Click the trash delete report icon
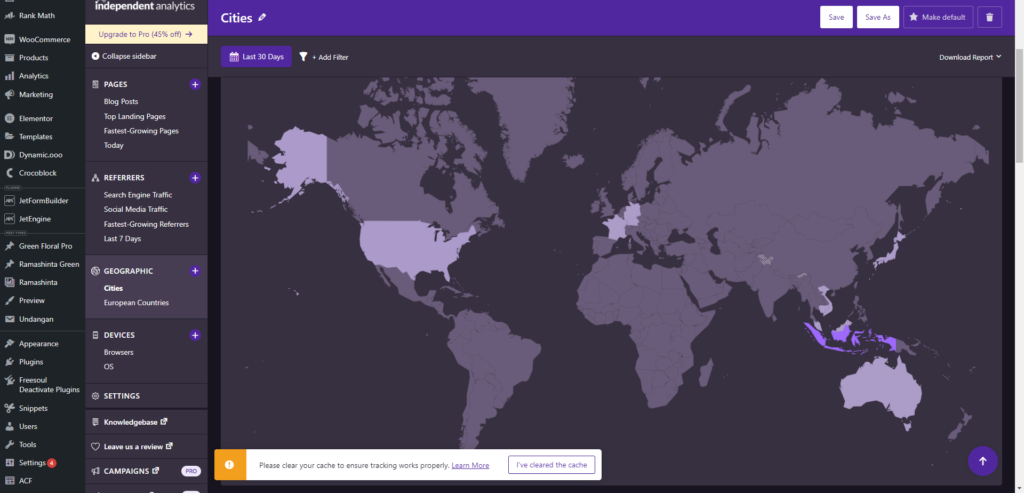 pyautogui.click(x=989, y=17)
